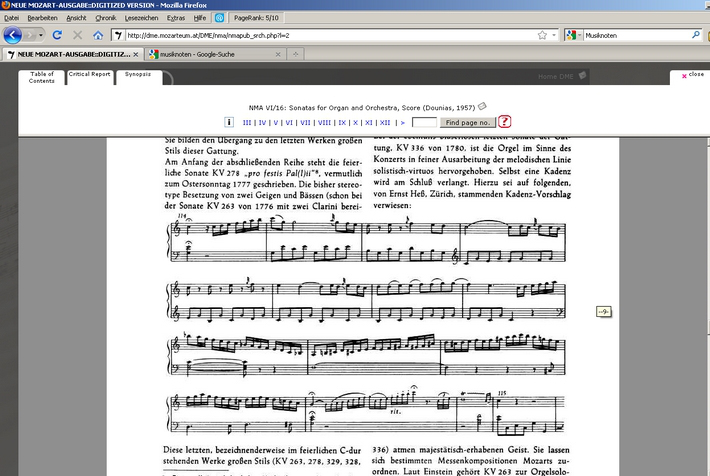Go to page XII link
710x476 pixels.
pyautogui.click(x=385, y=122)
